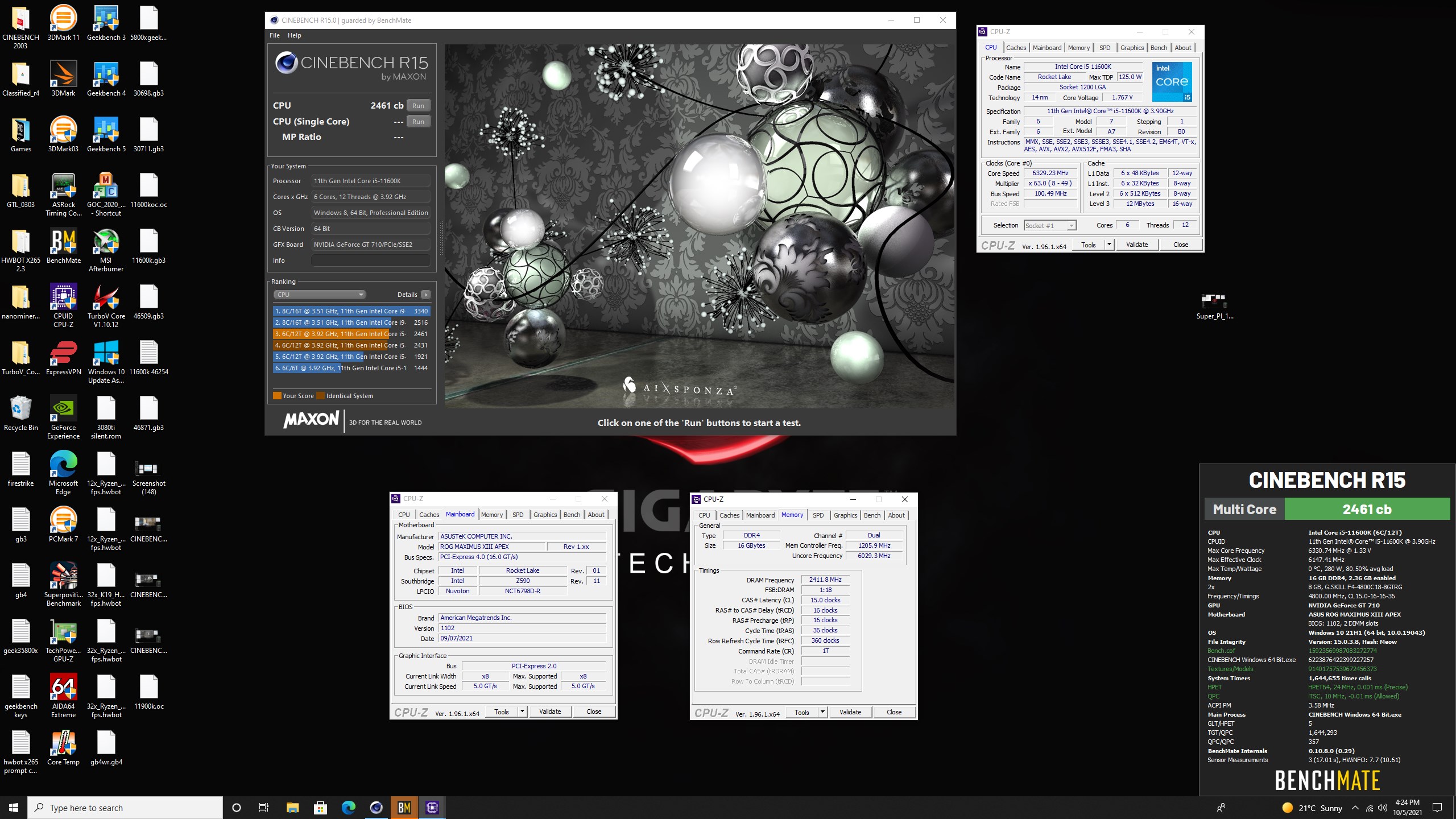Screen dimensions: 1456x819
Task: Open the notification center icon
Action: point(1437,808)
